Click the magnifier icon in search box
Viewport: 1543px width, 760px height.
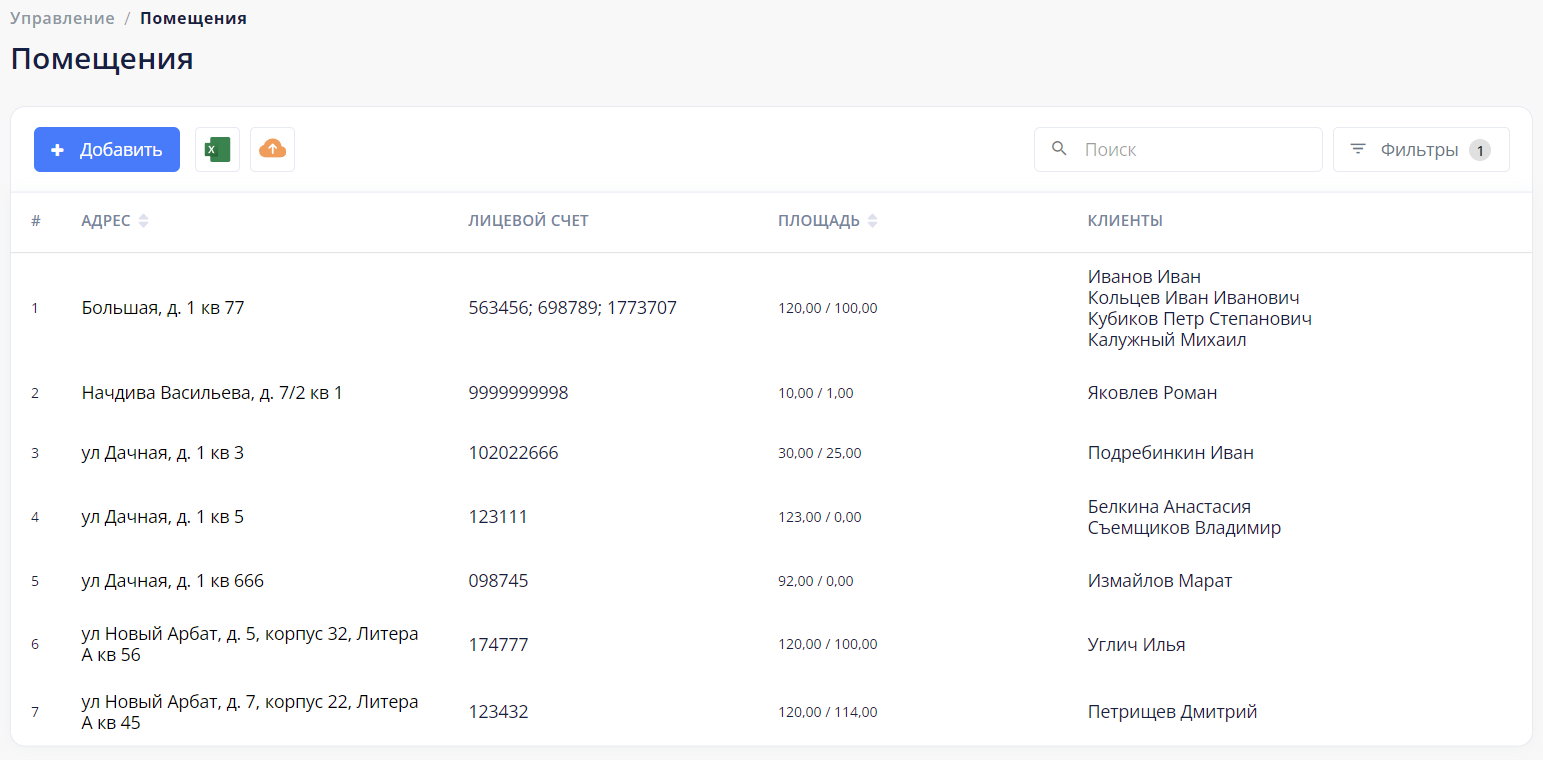[x=1060, y=149]
